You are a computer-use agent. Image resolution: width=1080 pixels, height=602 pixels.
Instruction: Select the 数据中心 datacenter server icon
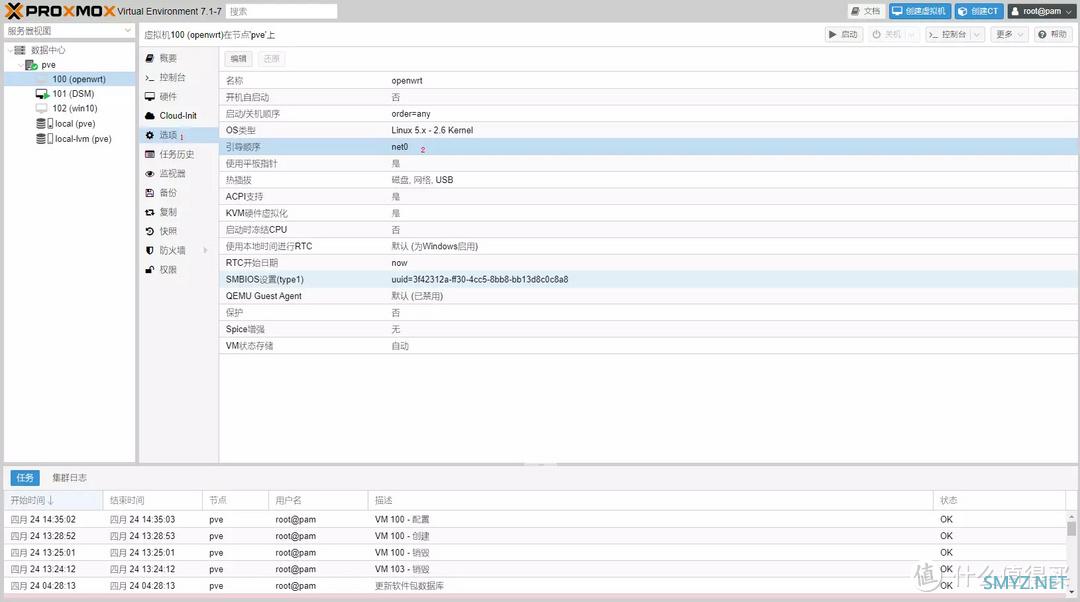point(20,50)
